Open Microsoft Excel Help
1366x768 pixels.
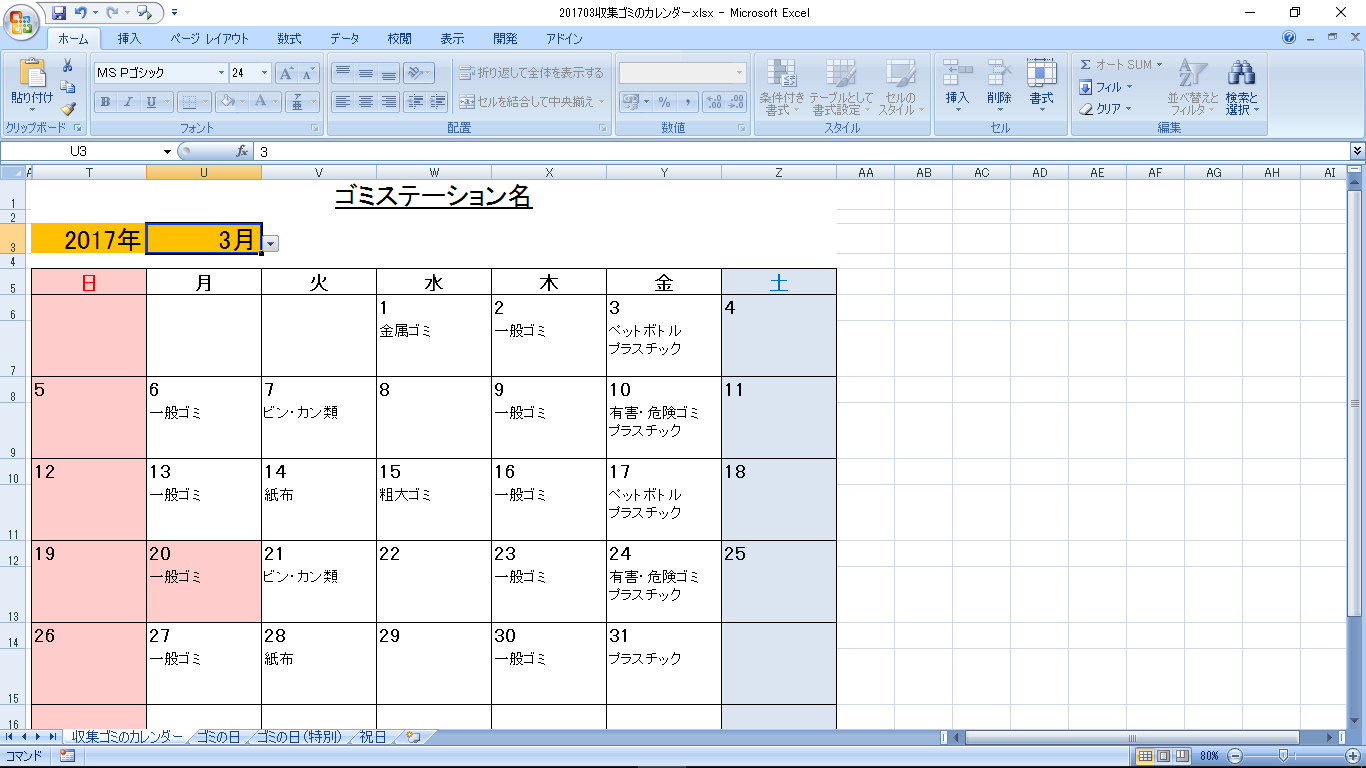click(x=1289, y=39)
